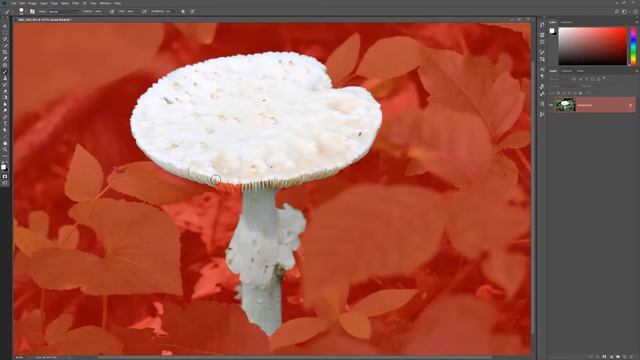This screenshot has height=360, width=640.
Task: Select the Gradient tool
Action: click(5, 98)
